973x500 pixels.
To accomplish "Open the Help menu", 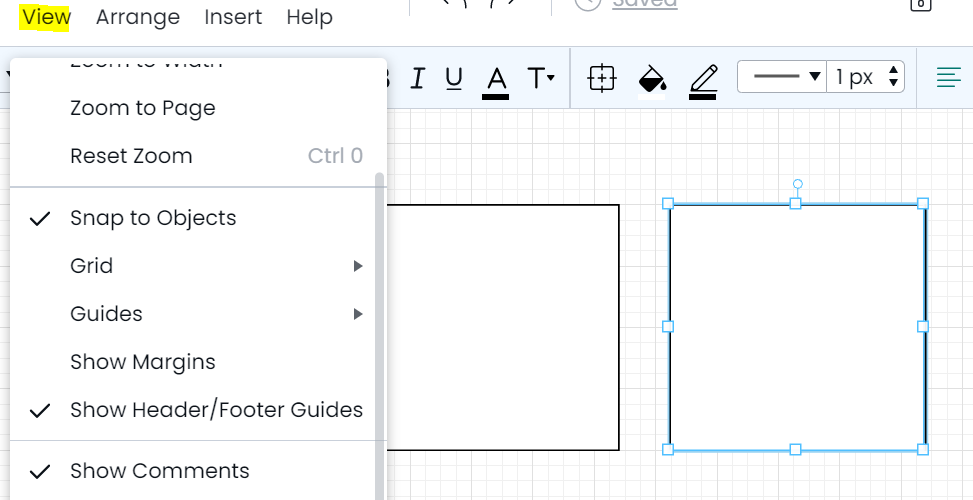I will [x=310, y=17].
